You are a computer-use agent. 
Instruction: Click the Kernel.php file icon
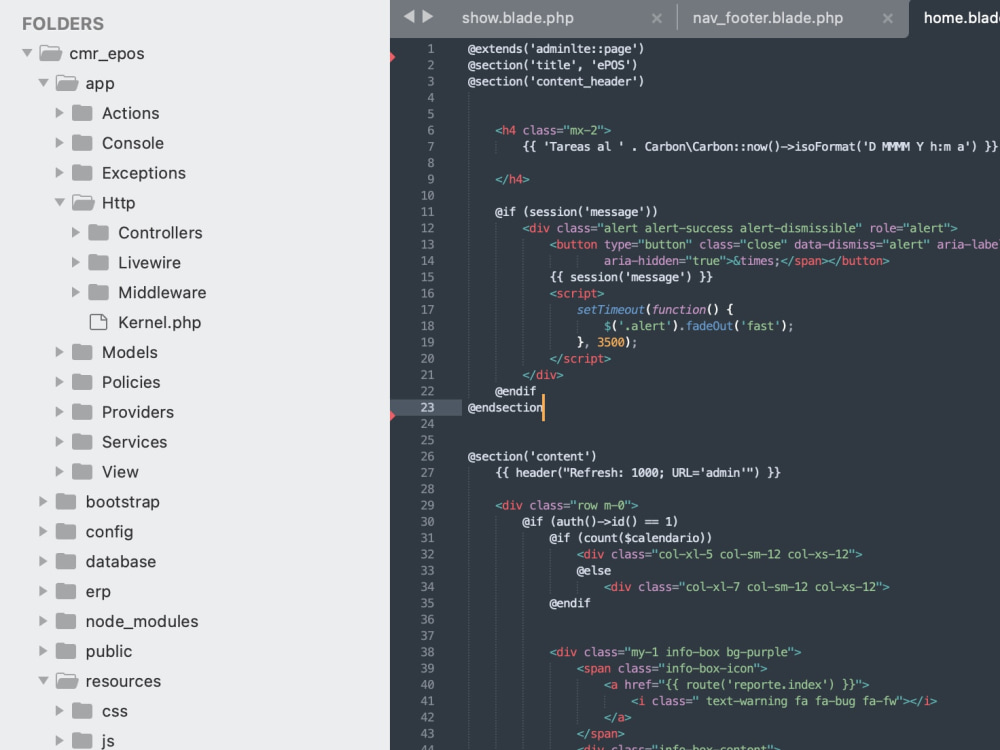click(x=98, y=322)
